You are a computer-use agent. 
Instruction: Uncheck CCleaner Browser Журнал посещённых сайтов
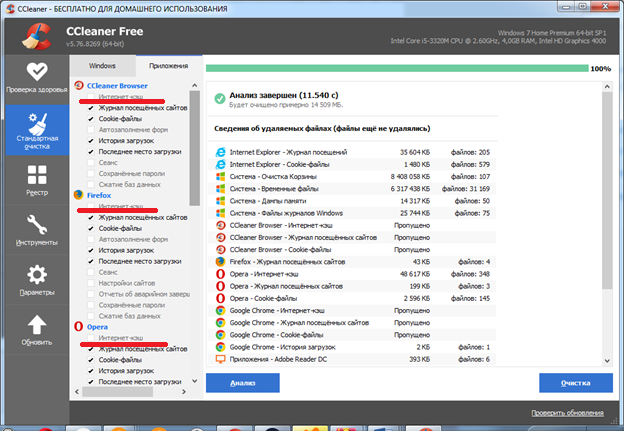91,108
